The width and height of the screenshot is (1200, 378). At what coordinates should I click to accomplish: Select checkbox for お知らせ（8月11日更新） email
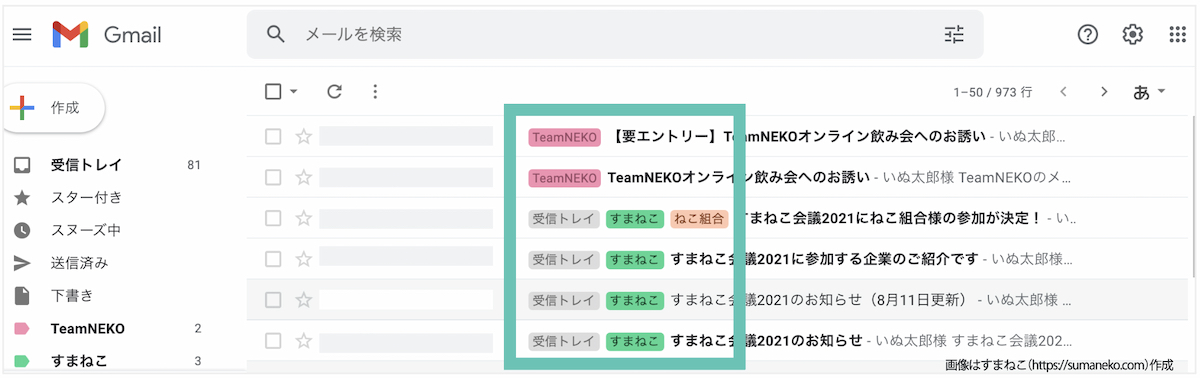[x=273, y=299]
